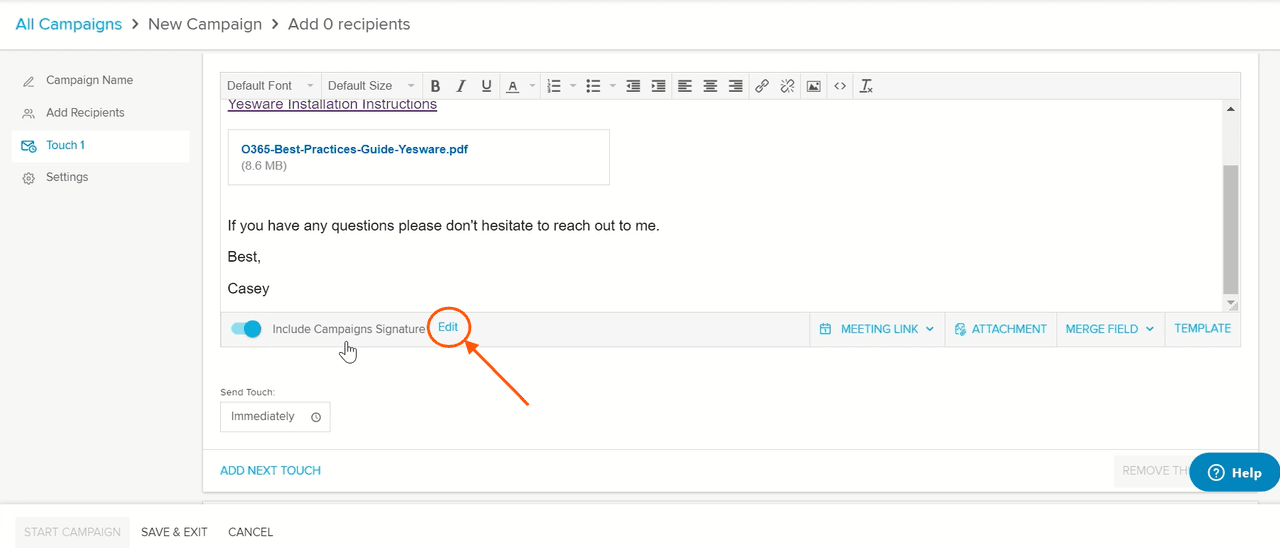Center align the text
This screenshot has height=548, width=1280.
click(x=710, y=86)
